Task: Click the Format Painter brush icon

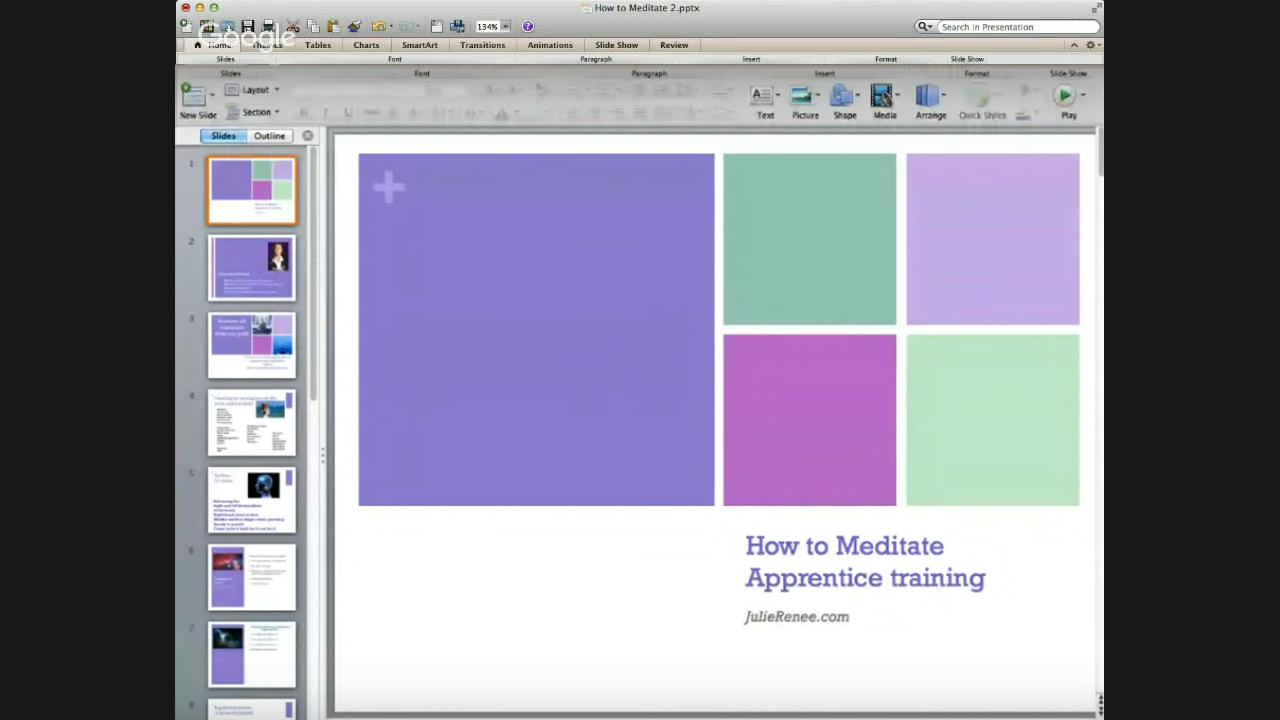Action: (353, 26)
